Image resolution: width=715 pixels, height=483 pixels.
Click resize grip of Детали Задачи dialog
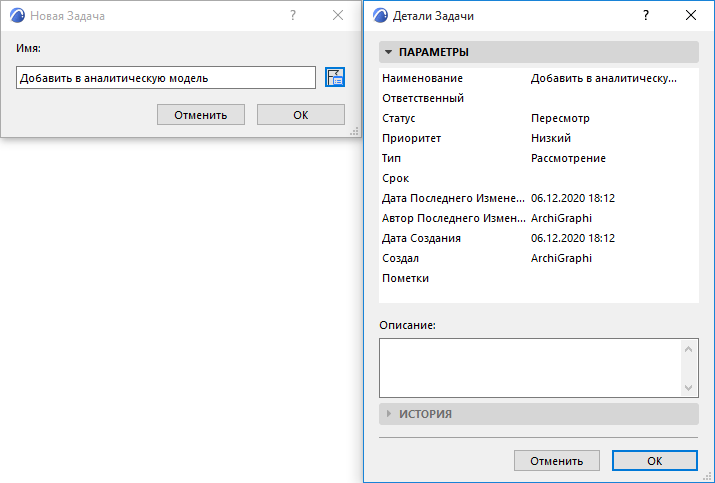click(x=707, y=477)
